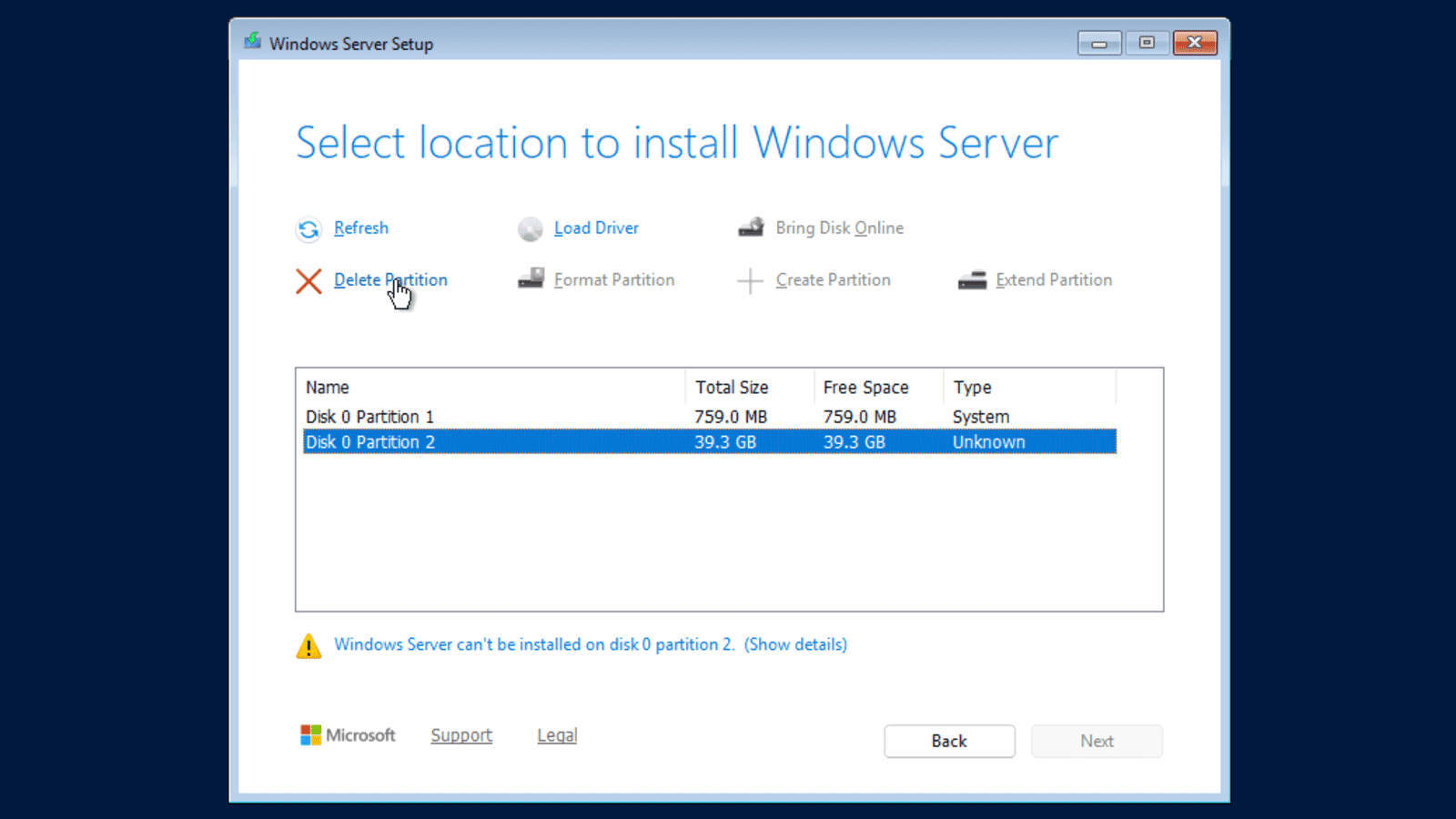1456x819 pixels.
Task: Click the Load Driver disc icon
Action: (531, 229)
